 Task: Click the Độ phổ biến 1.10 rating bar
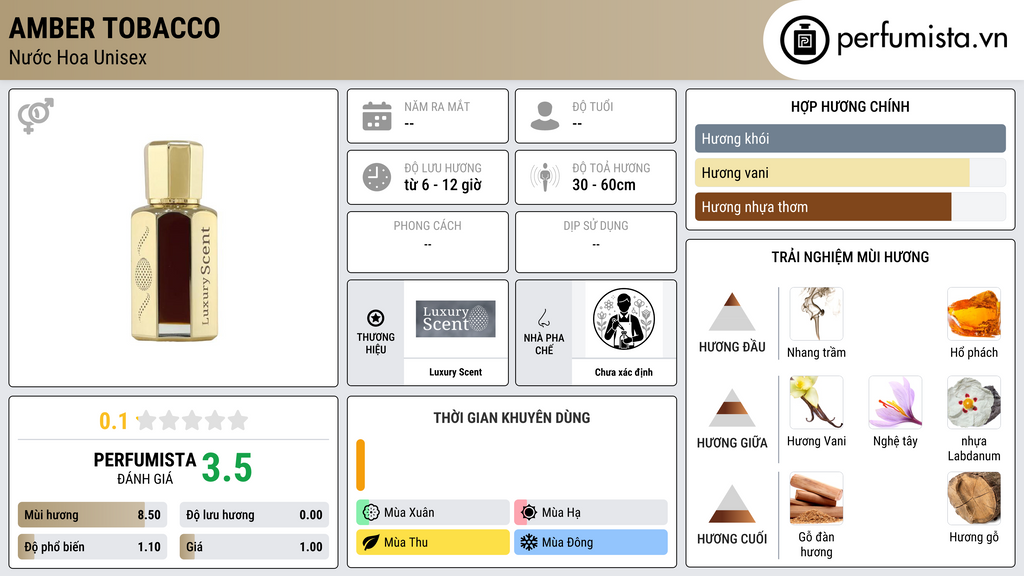click(92, 547)
